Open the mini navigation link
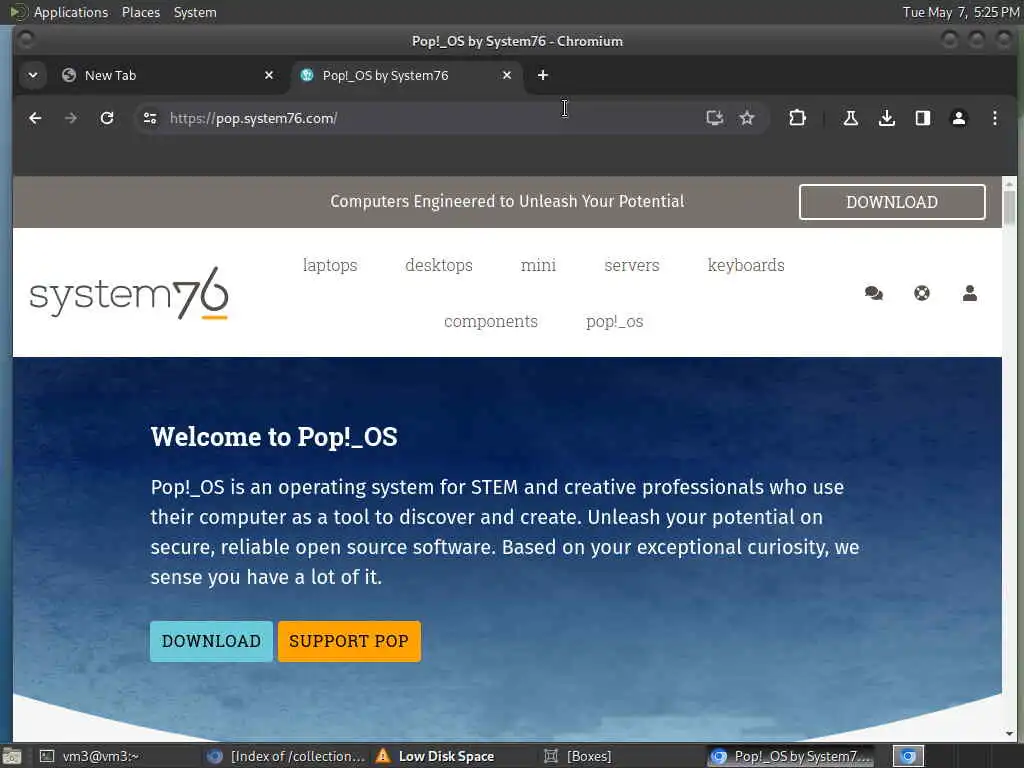 tap(538, 265)
